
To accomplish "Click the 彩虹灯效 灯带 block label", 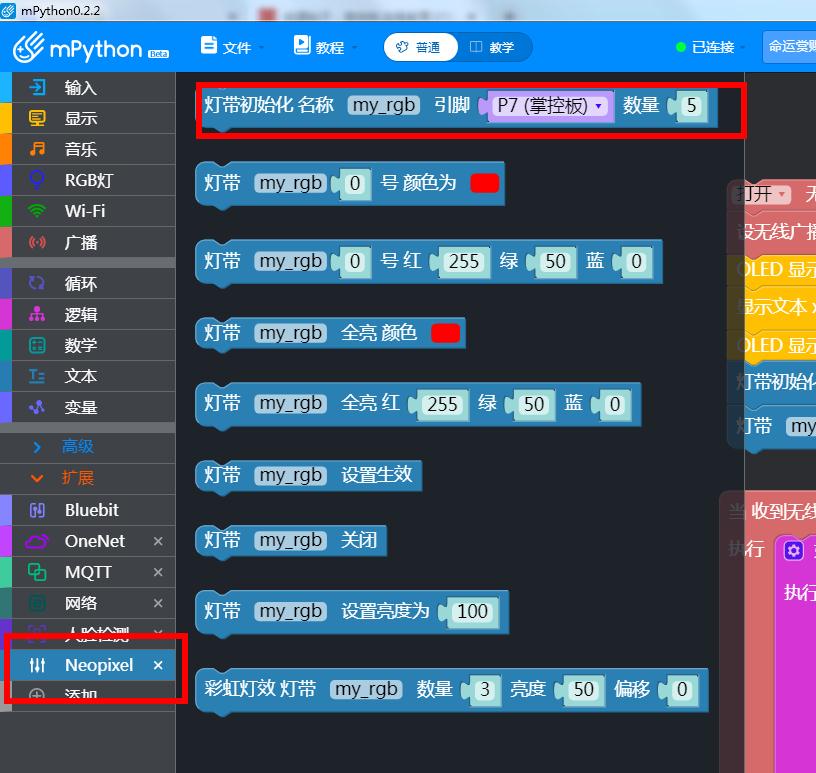I will 260,689.
